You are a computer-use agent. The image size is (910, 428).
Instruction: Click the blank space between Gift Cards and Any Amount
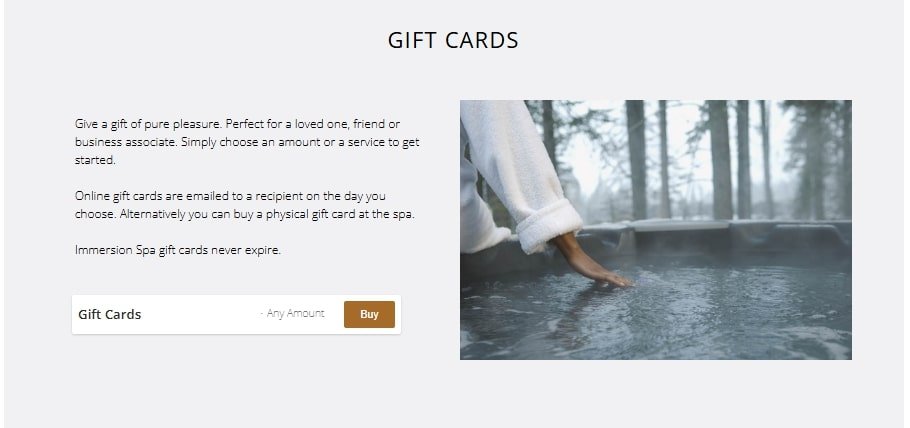(x=200, y=314)
